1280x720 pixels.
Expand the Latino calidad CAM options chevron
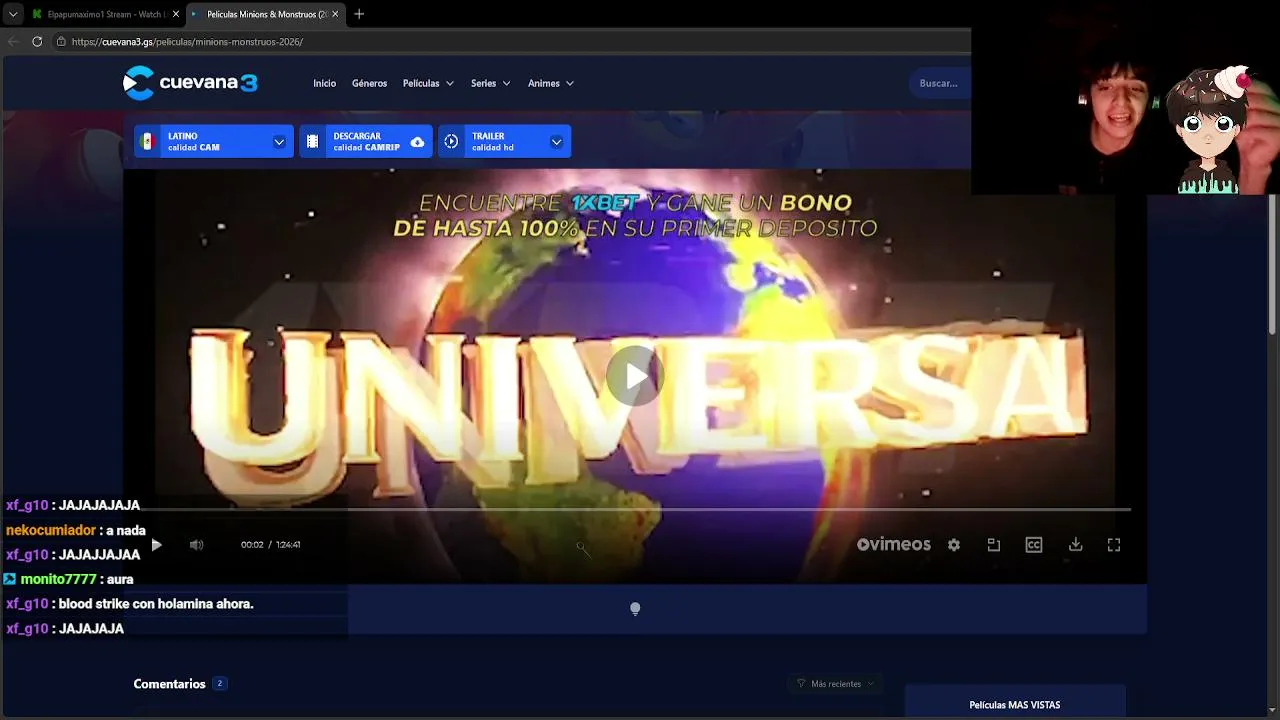pos(279,142)
